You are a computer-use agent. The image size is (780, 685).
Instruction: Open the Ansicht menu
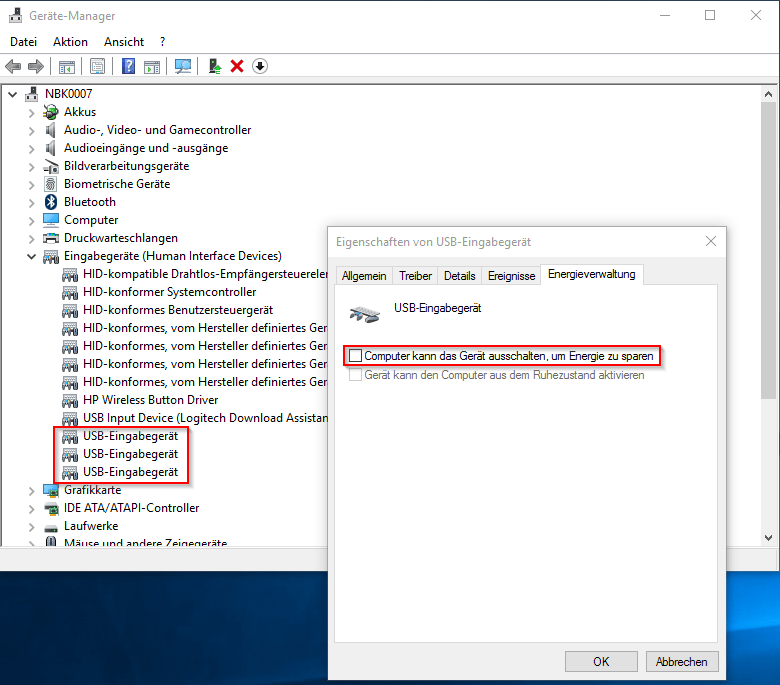(x=124, y=42)
